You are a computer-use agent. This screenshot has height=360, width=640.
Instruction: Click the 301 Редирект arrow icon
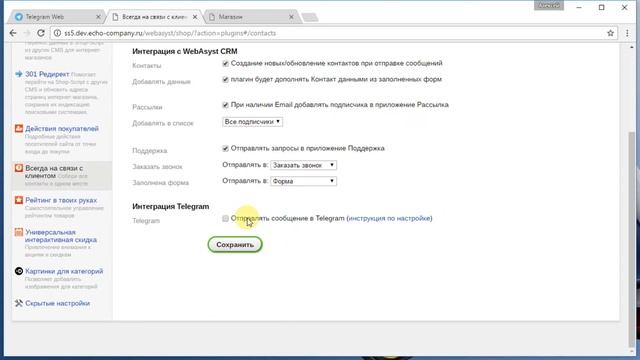[19, 74]
